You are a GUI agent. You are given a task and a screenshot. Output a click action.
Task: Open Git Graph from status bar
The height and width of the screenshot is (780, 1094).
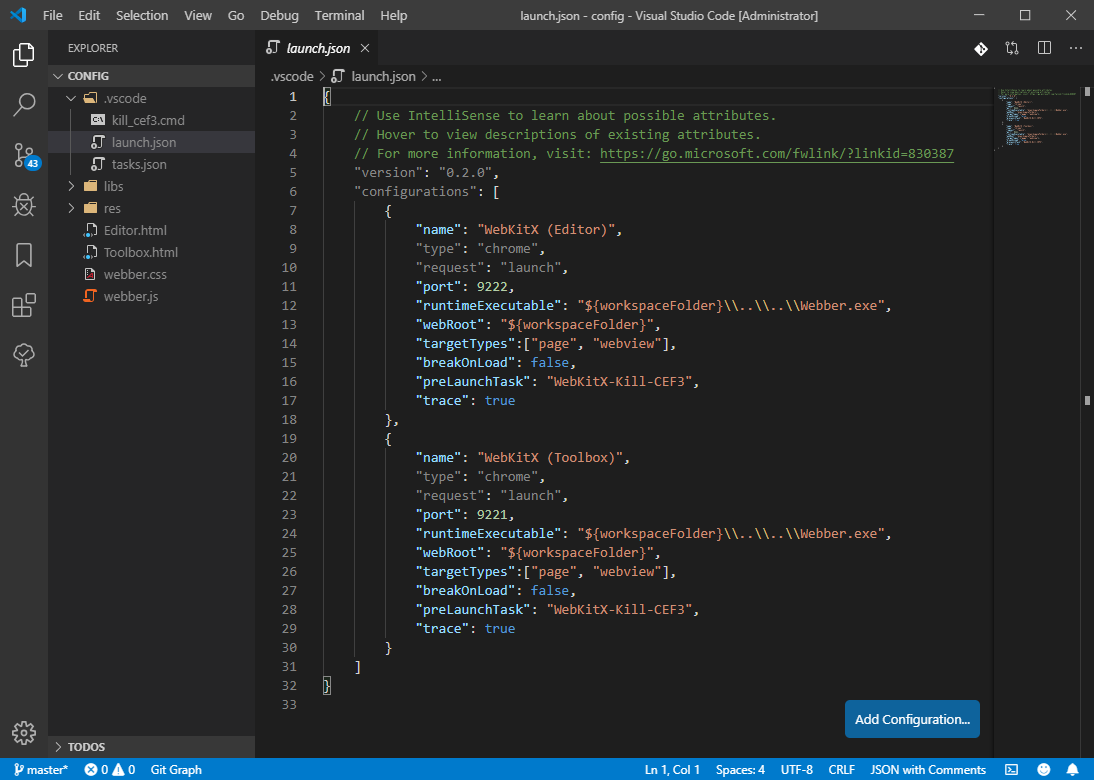click(176, 770)
